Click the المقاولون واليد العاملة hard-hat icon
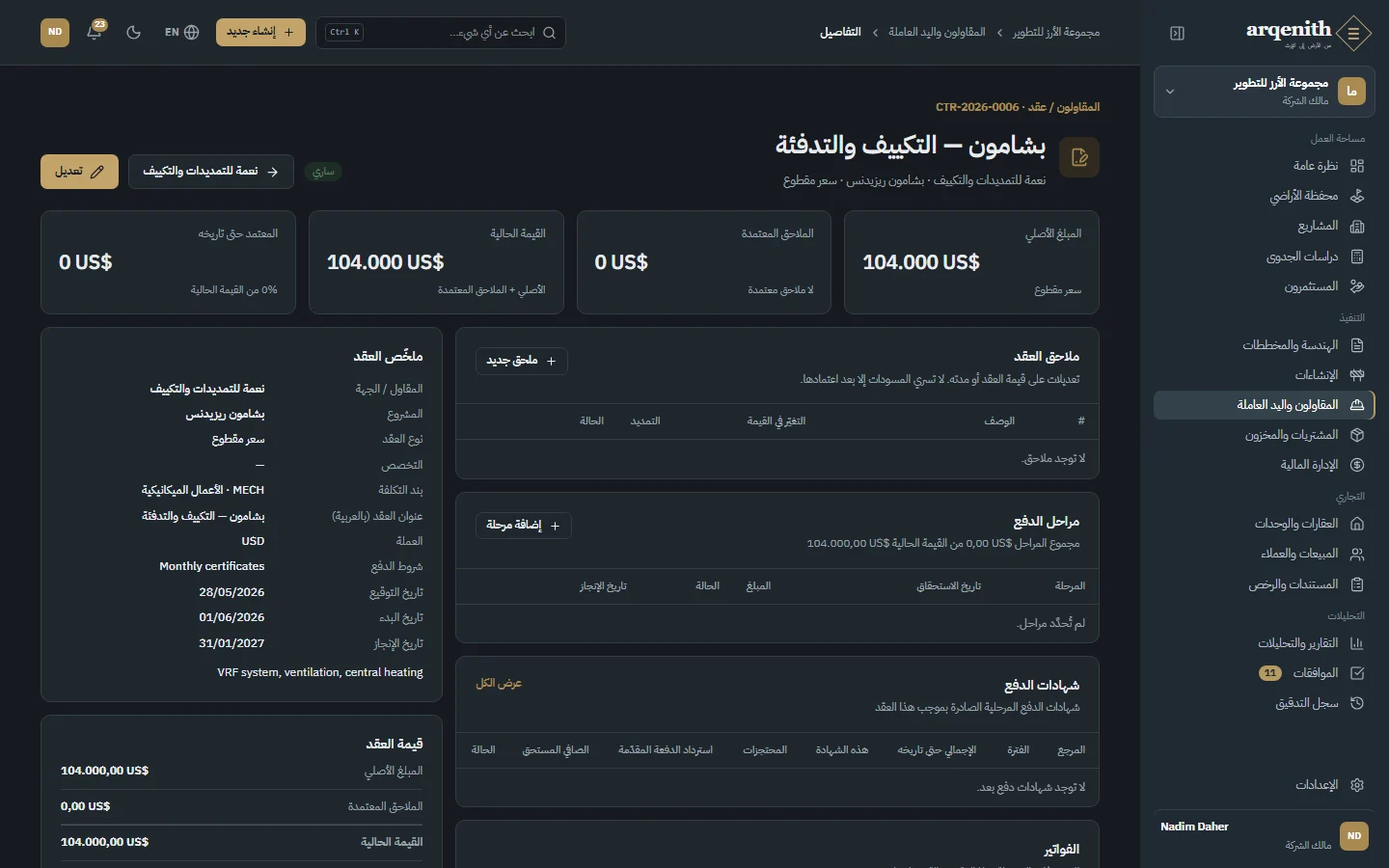The width and height of the screenshot is (1389, 868). click(1357, 405)
